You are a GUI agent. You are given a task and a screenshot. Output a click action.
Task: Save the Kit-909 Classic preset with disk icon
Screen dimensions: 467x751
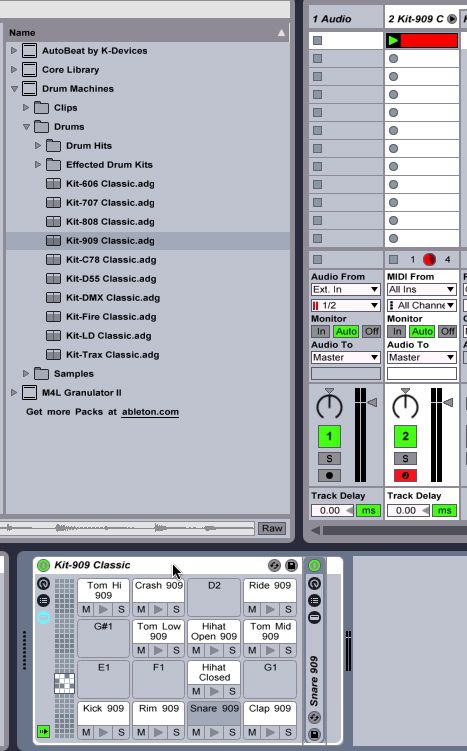[291, 566]
